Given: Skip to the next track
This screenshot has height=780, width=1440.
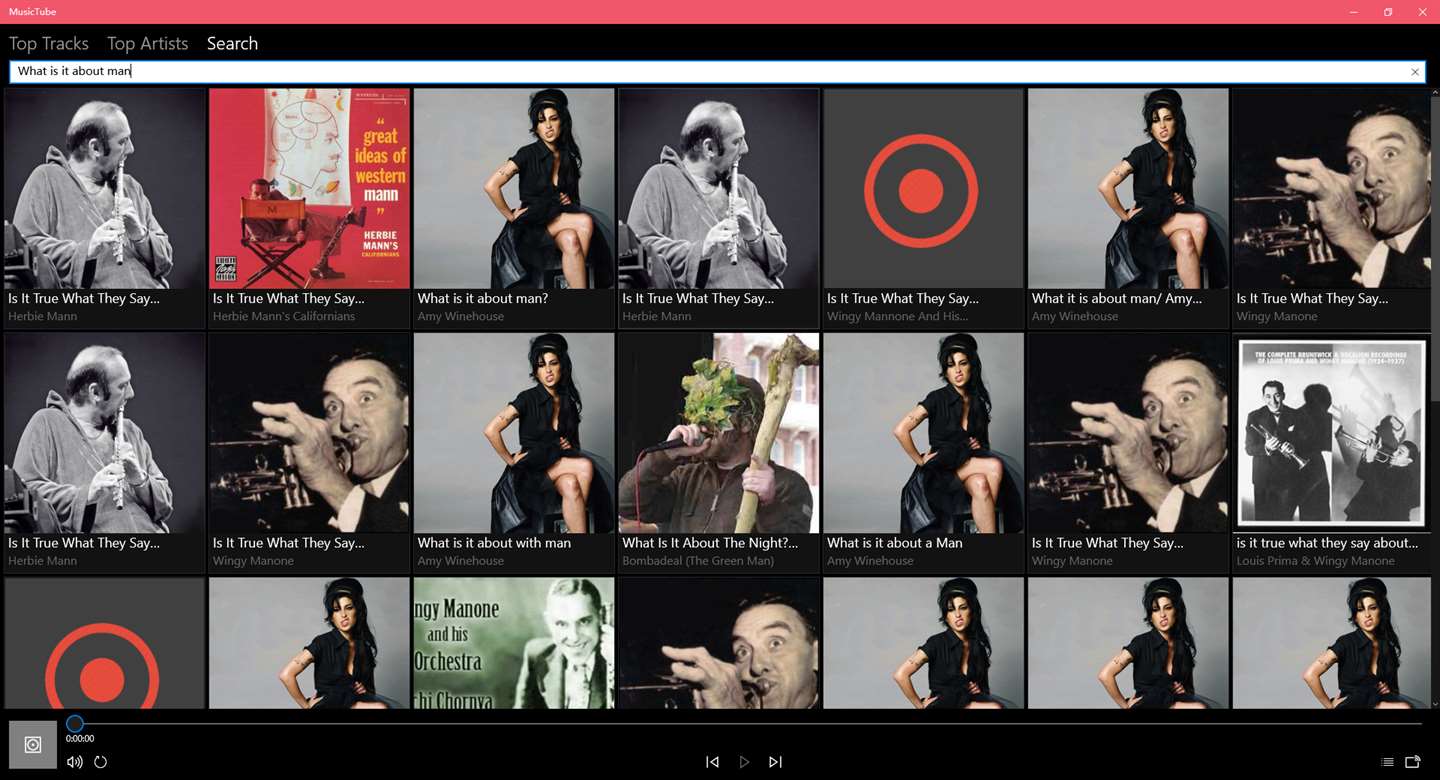Looking at the screenshot, I should pyautogui.click(x=775, y=762).
